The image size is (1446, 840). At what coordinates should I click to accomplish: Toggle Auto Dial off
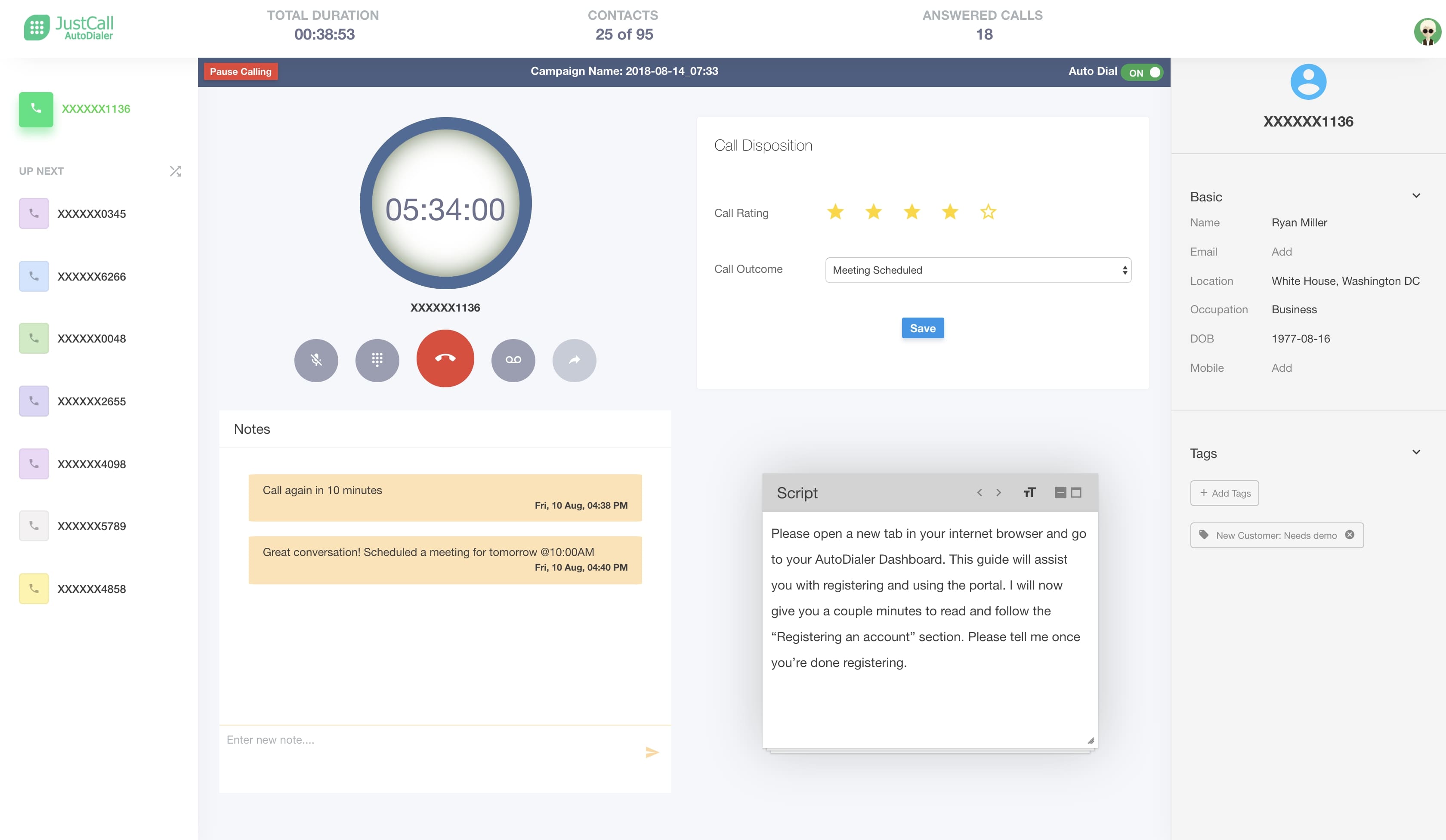coord(1142,72)
